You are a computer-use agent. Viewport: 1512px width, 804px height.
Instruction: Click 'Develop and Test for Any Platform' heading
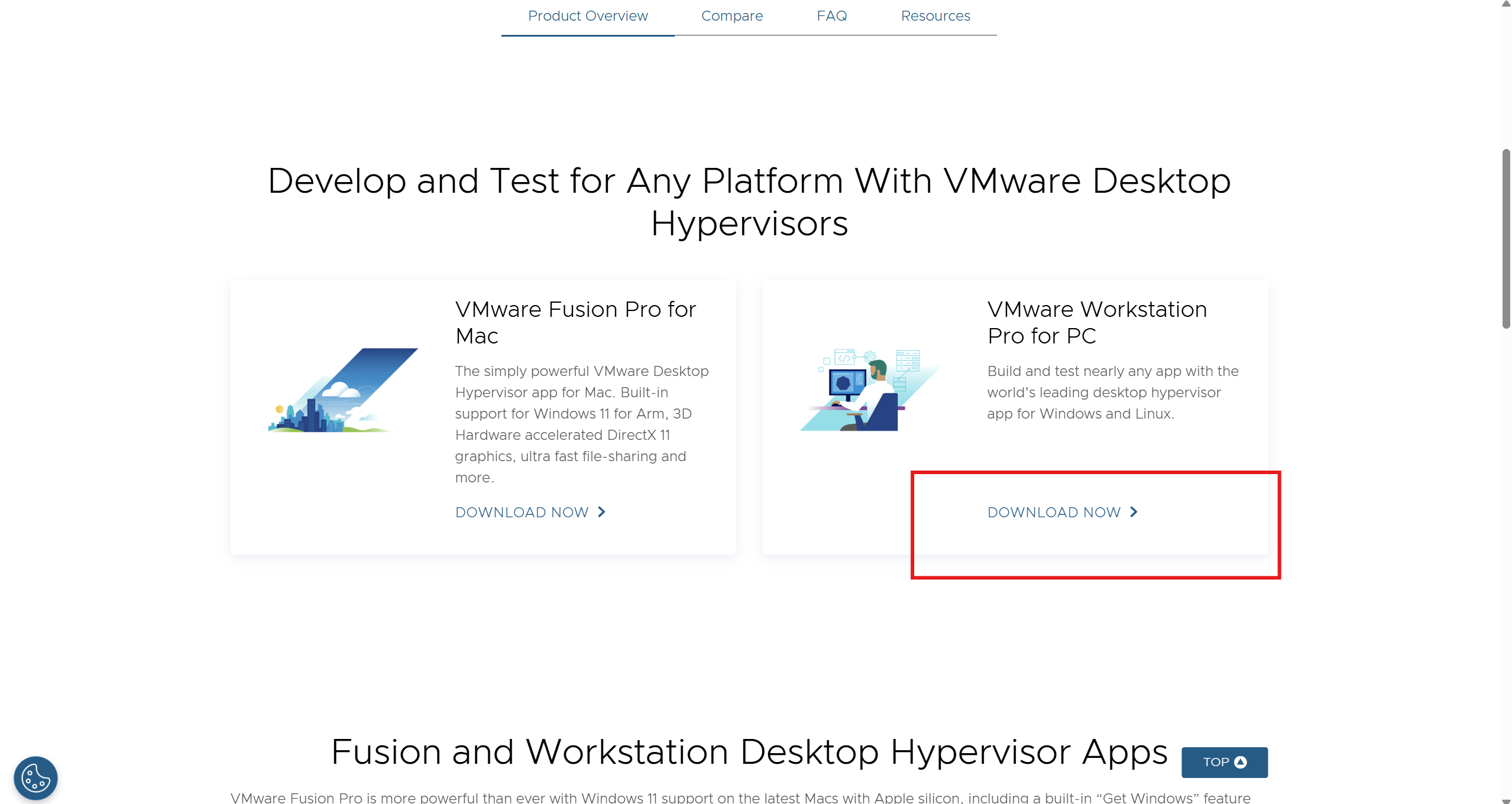tap(749, 202)
